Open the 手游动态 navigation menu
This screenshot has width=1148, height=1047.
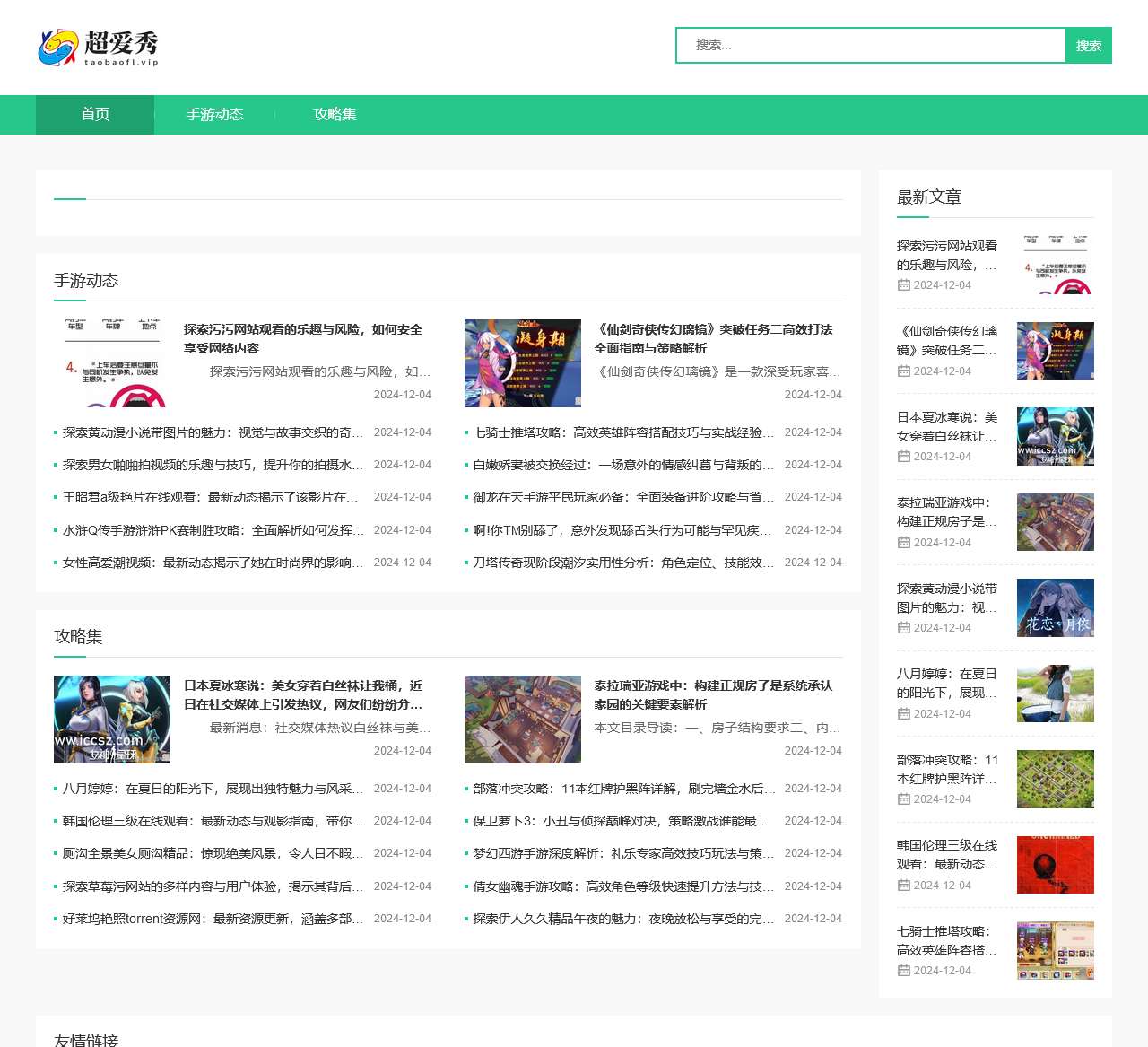(x=215, y=114)
